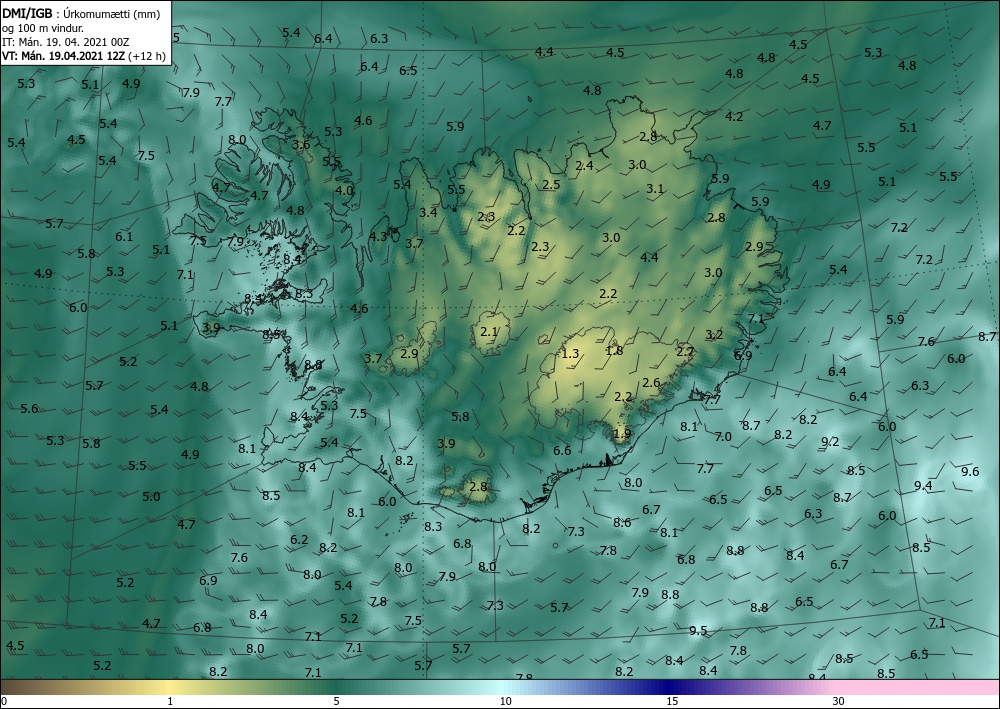Click the map value '3.2'

click(x=714, y=335)
